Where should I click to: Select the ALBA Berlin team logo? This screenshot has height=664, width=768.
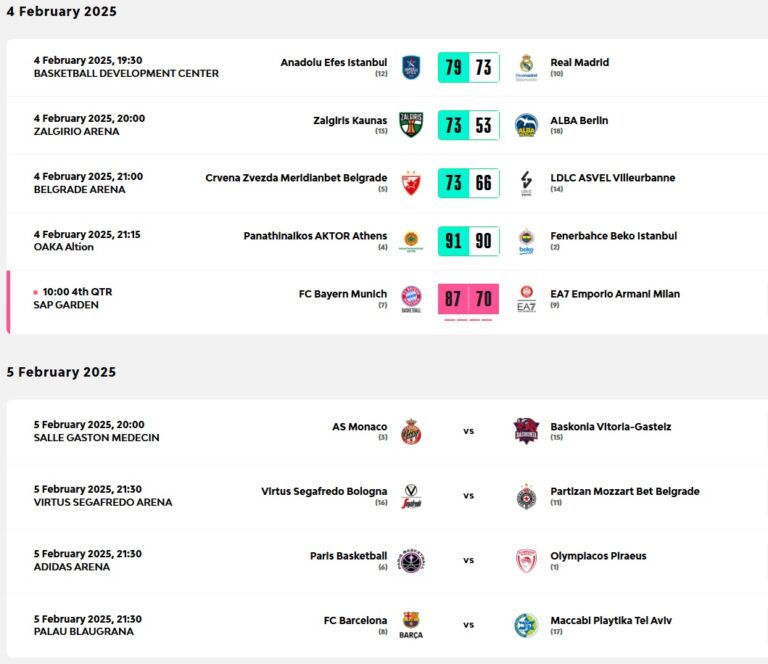(x=526, y=125)
